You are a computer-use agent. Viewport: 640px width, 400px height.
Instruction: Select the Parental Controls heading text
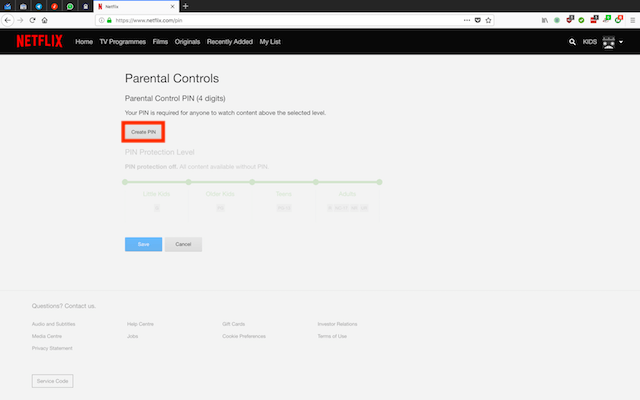[172, 78]
